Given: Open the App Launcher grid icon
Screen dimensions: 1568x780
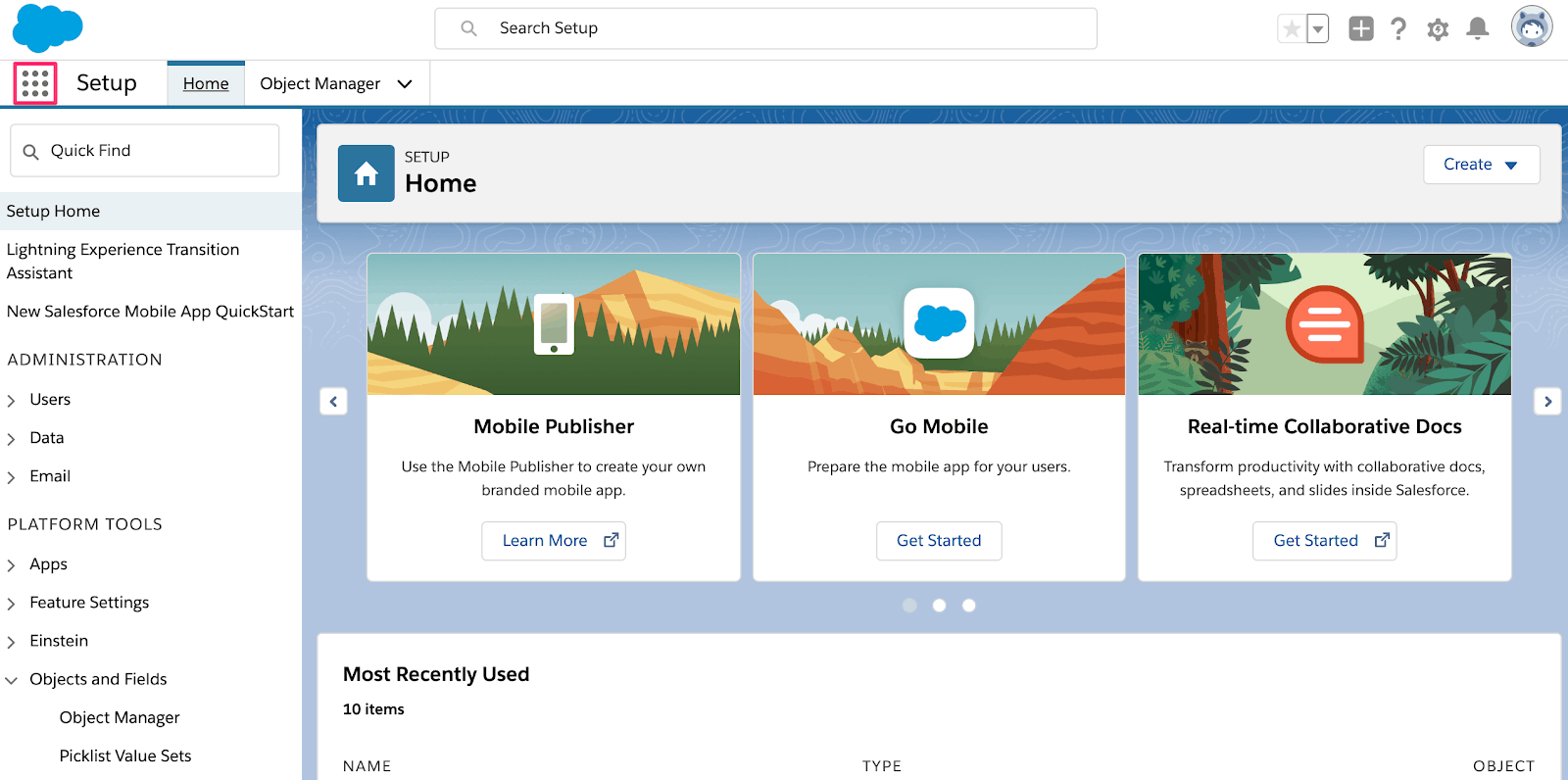Looking at the screenshot, I should [35, 83].
